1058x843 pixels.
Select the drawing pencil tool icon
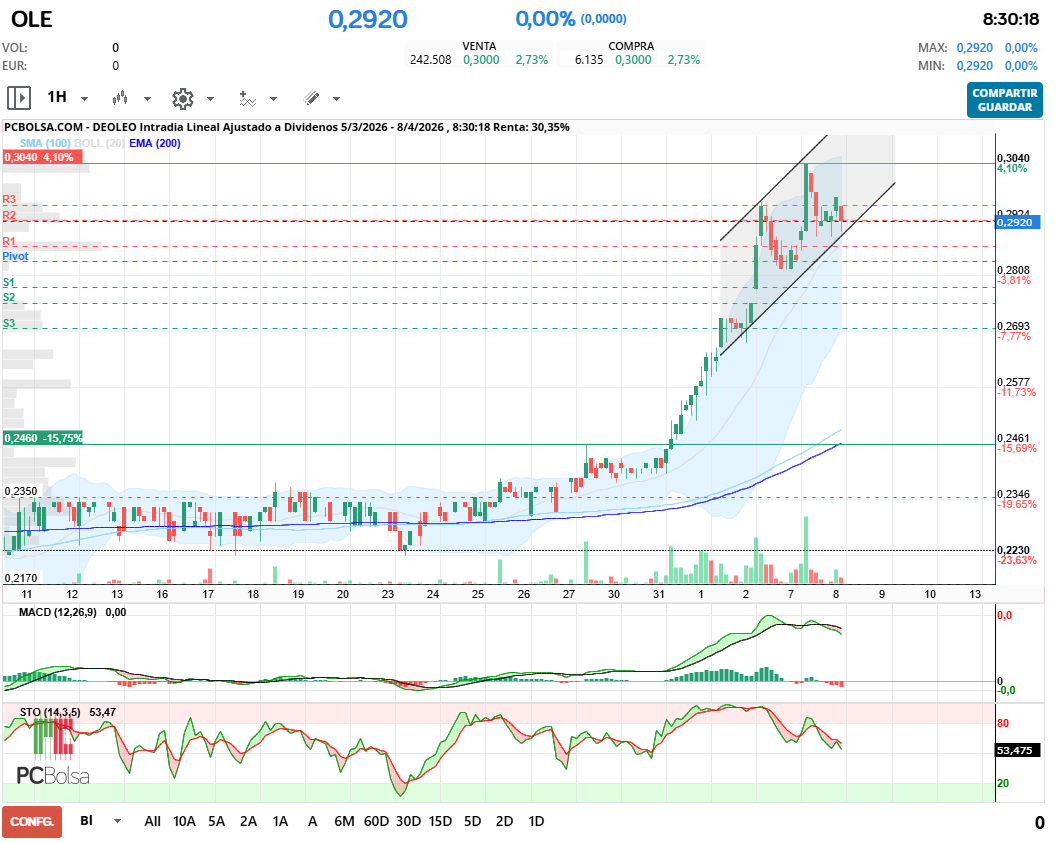tap(311, 98)
